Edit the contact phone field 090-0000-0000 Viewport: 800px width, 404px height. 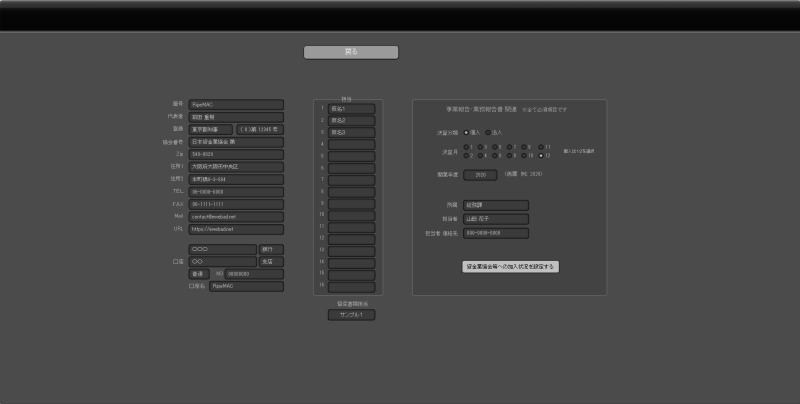click(496, 233)
